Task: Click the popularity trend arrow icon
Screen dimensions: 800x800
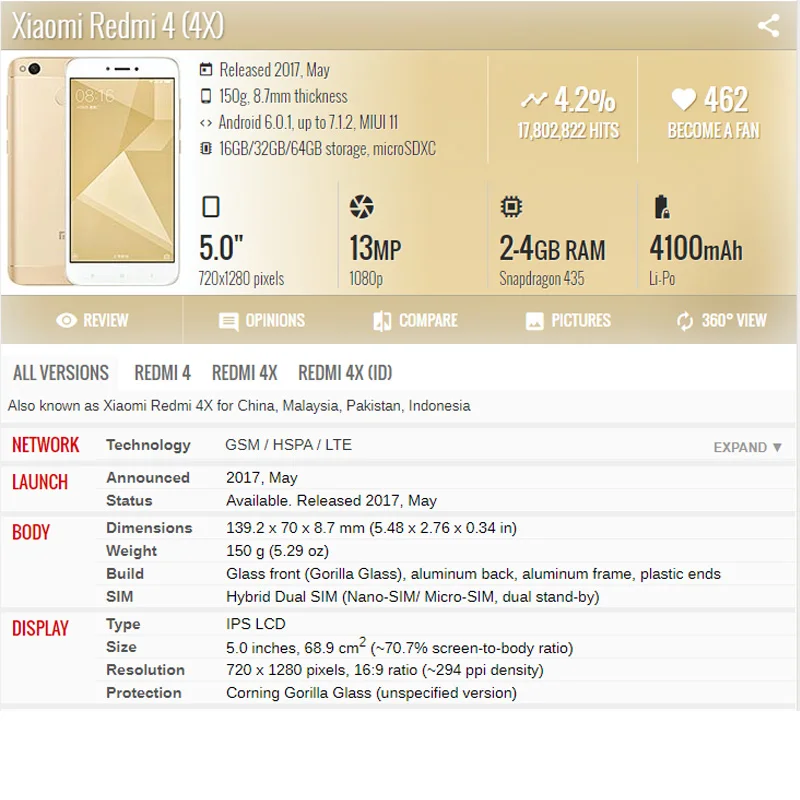Action: click(x=534, y=99)
